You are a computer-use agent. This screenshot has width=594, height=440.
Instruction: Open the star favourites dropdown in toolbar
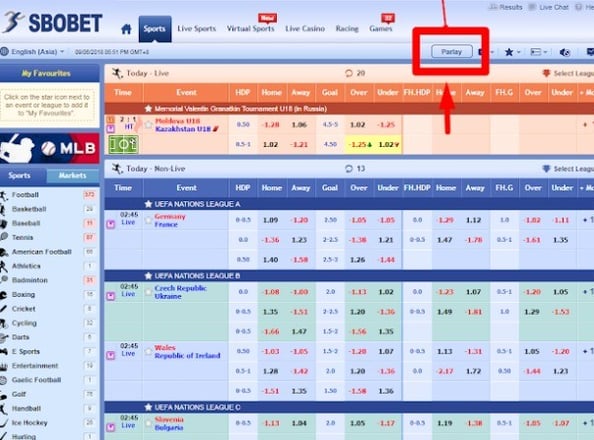tap(513, 52)
